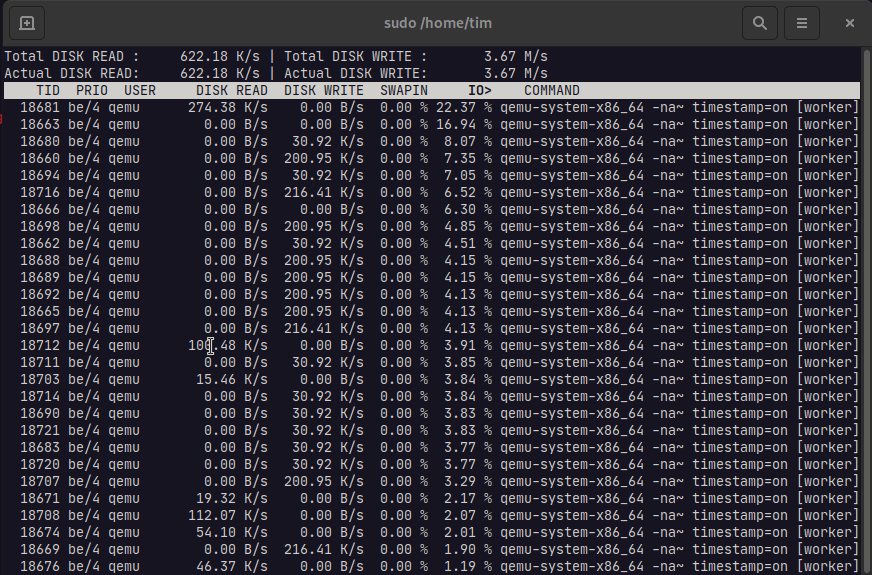Open the terminal search icon
This screenshot has width=872, height=575.
point(760,23)
